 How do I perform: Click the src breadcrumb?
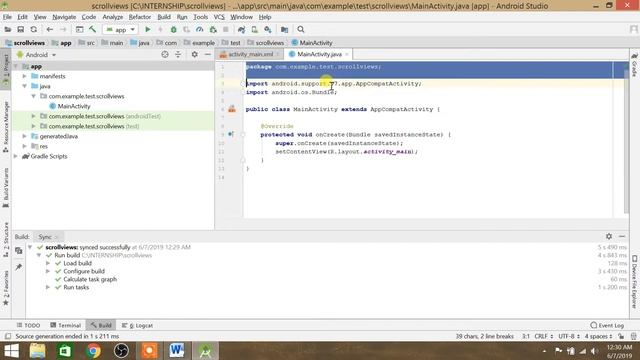(87, 43)
